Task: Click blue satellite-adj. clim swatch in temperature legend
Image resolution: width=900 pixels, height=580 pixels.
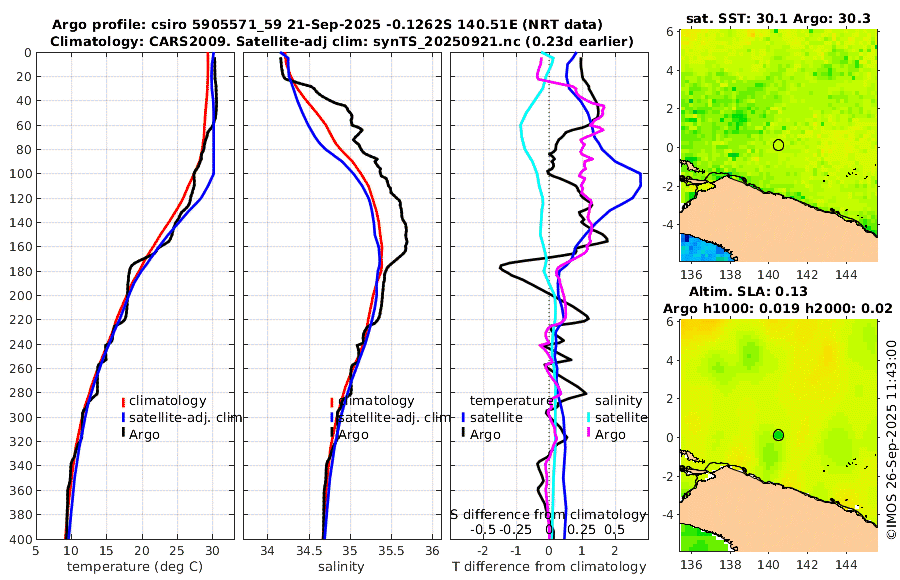Action: tap(123, 417)
